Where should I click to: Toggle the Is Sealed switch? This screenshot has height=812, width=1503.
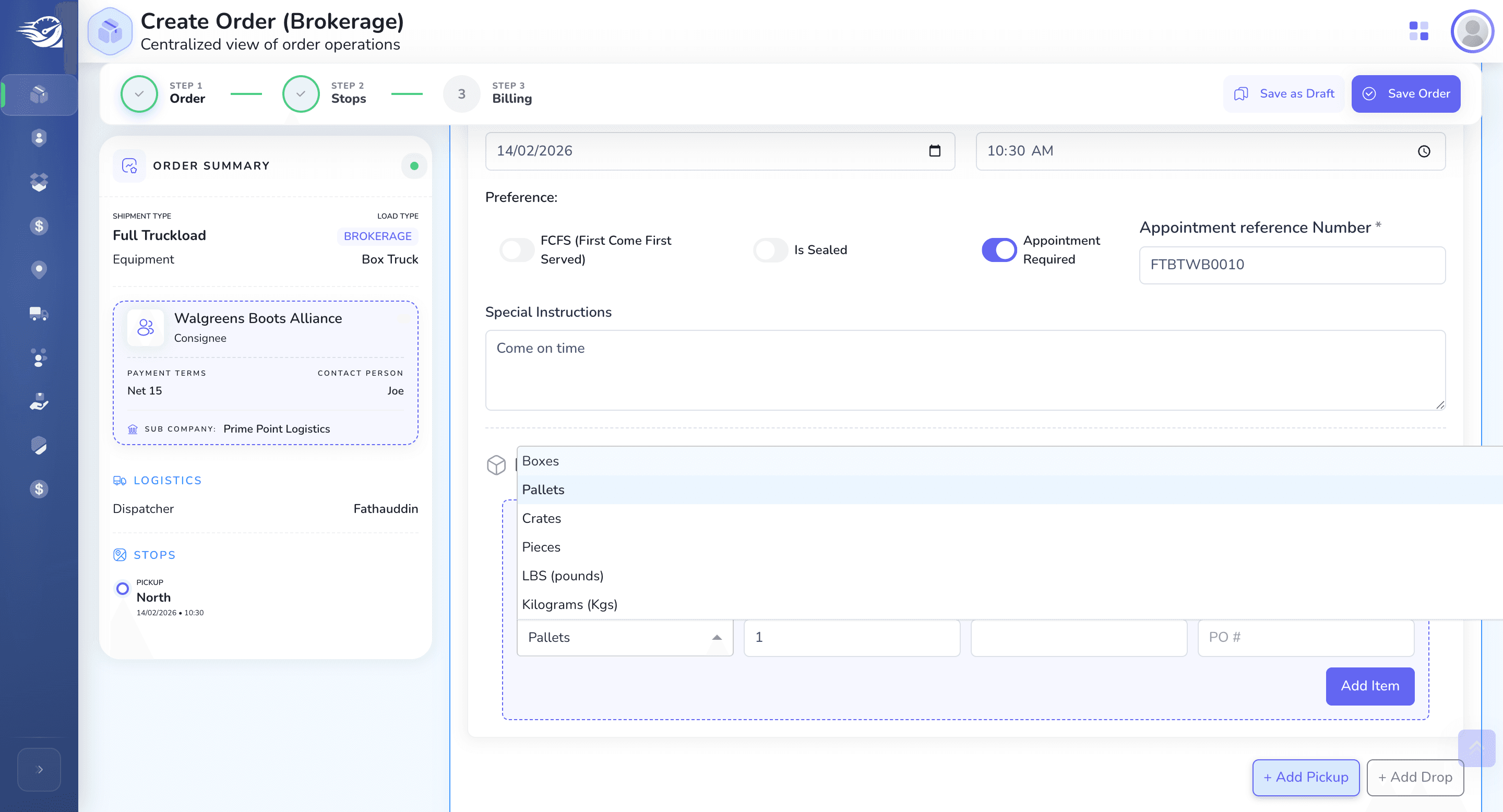coord(770,249)
